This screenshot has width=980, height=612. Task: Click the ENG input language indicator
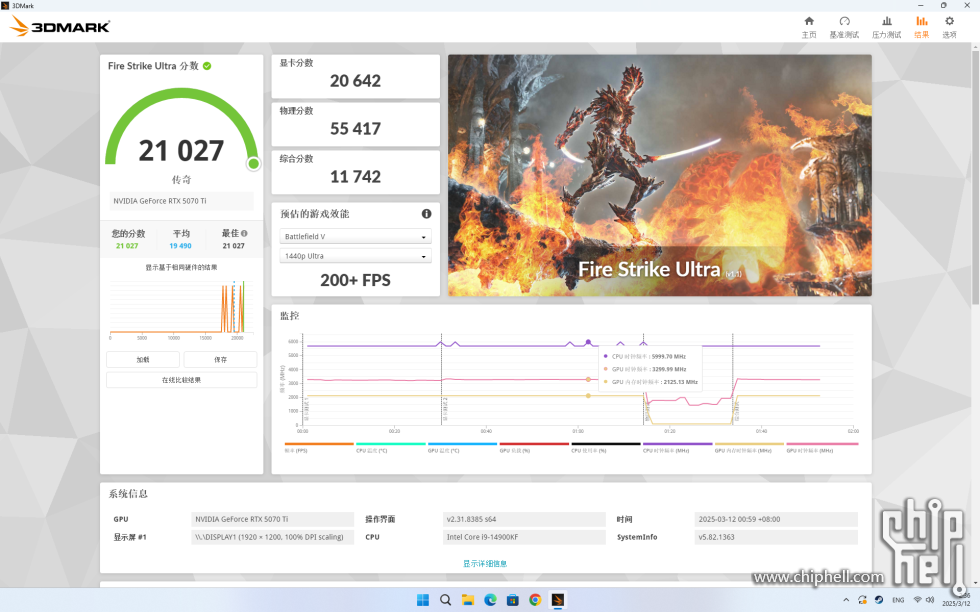(x=898, y=600)
